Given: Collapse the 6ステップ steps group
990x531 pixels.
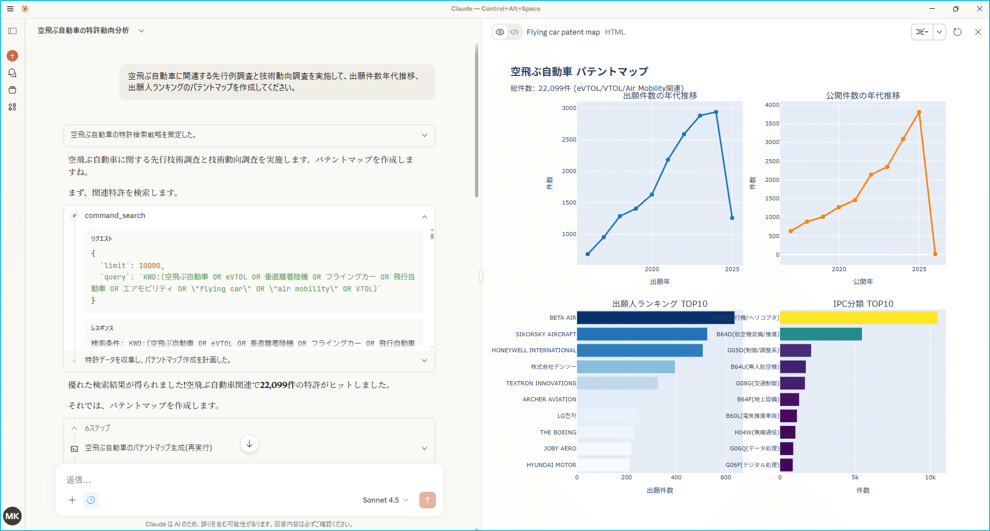Looking at the screenshot, I should 74,428.
